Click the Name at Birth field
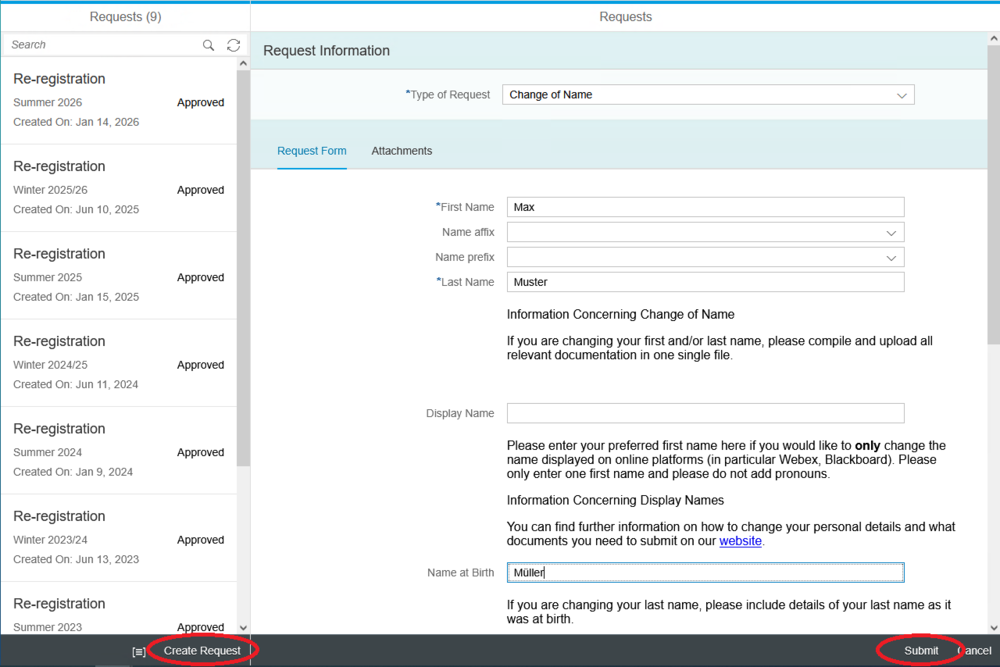The image size is (1000, 667). tap(705, 573)
